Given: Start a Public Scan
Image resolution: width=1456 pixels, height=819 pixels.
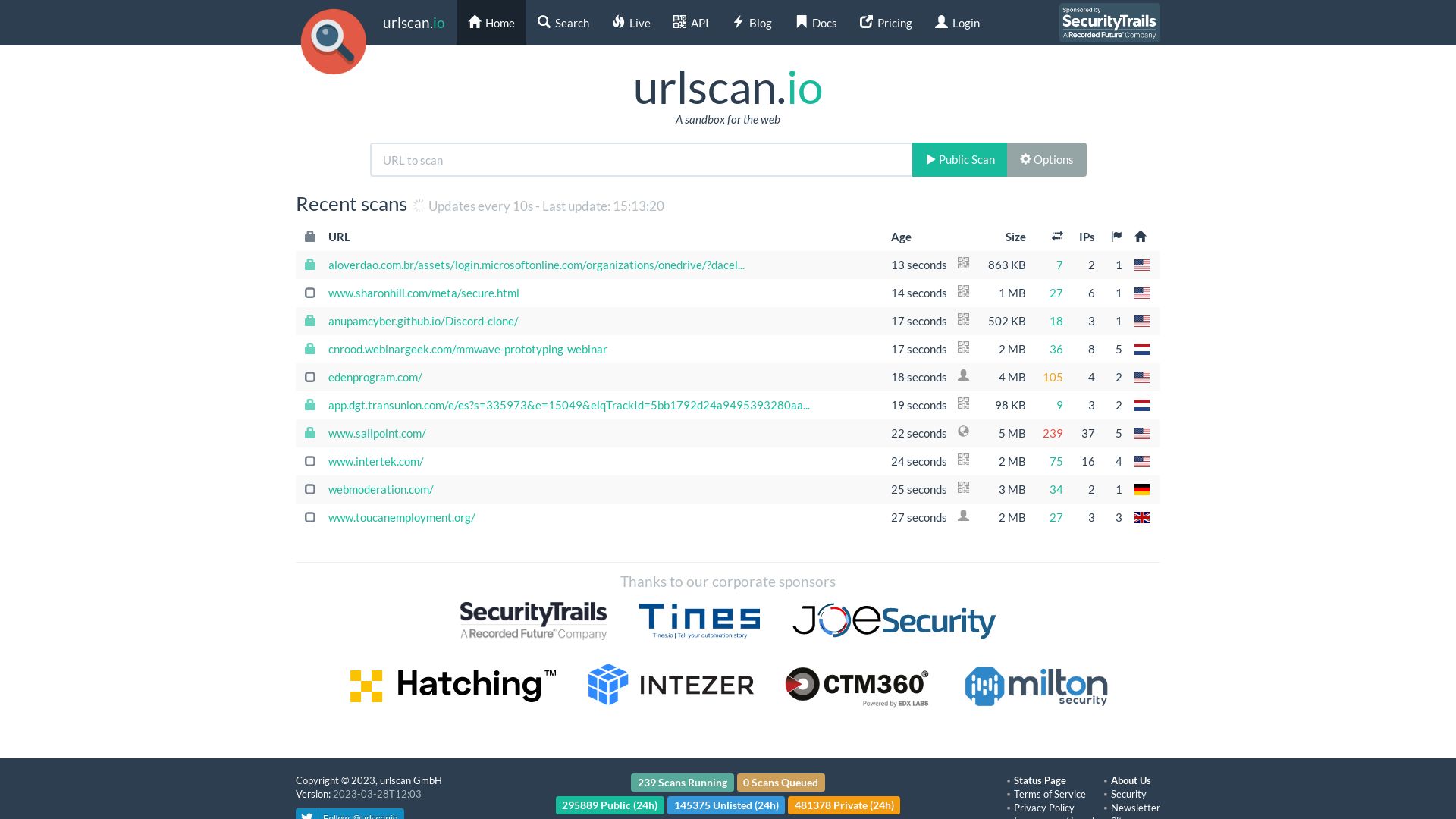Looking at the screenshot, I should [x=959, y=159].
